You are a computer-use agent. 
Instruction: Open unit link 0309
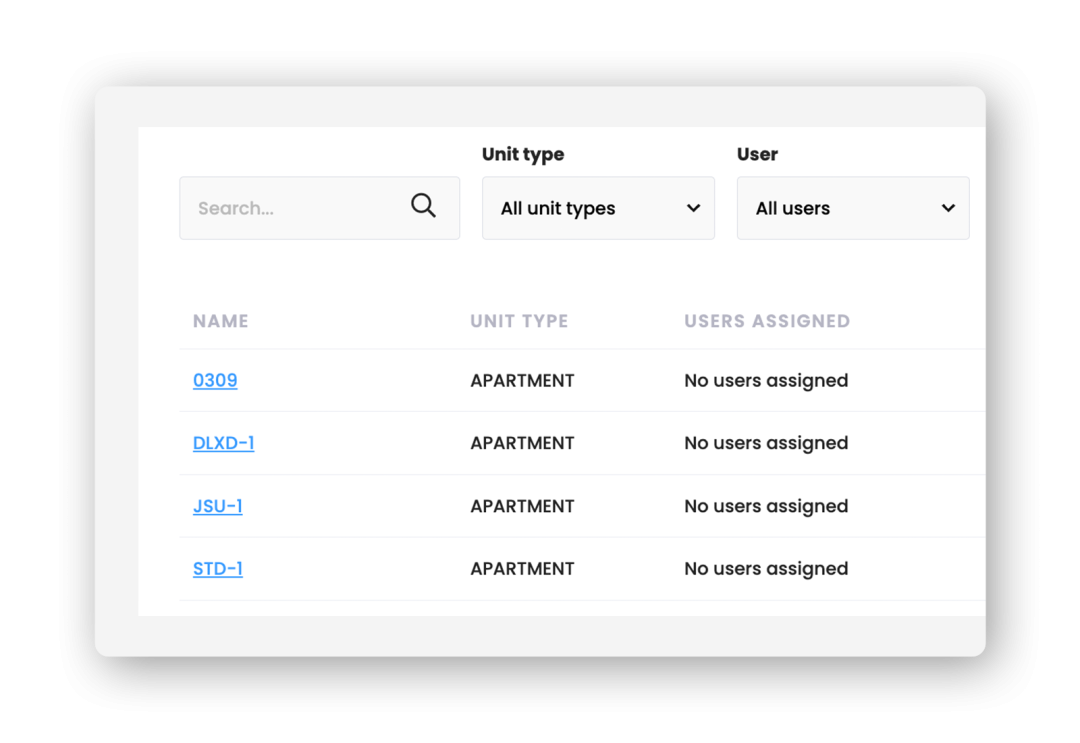pyautogui.click(x=215, y=380)
